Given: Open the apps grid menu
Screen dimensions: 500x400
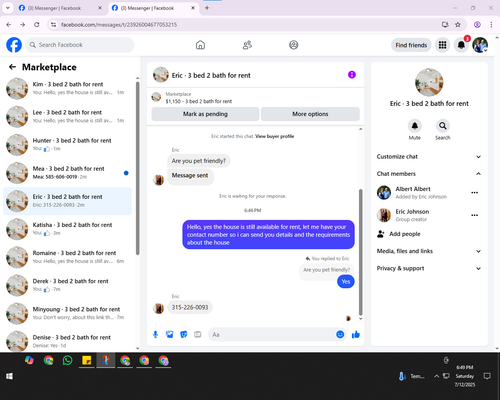Looking at the screenshot, I should pyautogui.click(x=442, y=45).
